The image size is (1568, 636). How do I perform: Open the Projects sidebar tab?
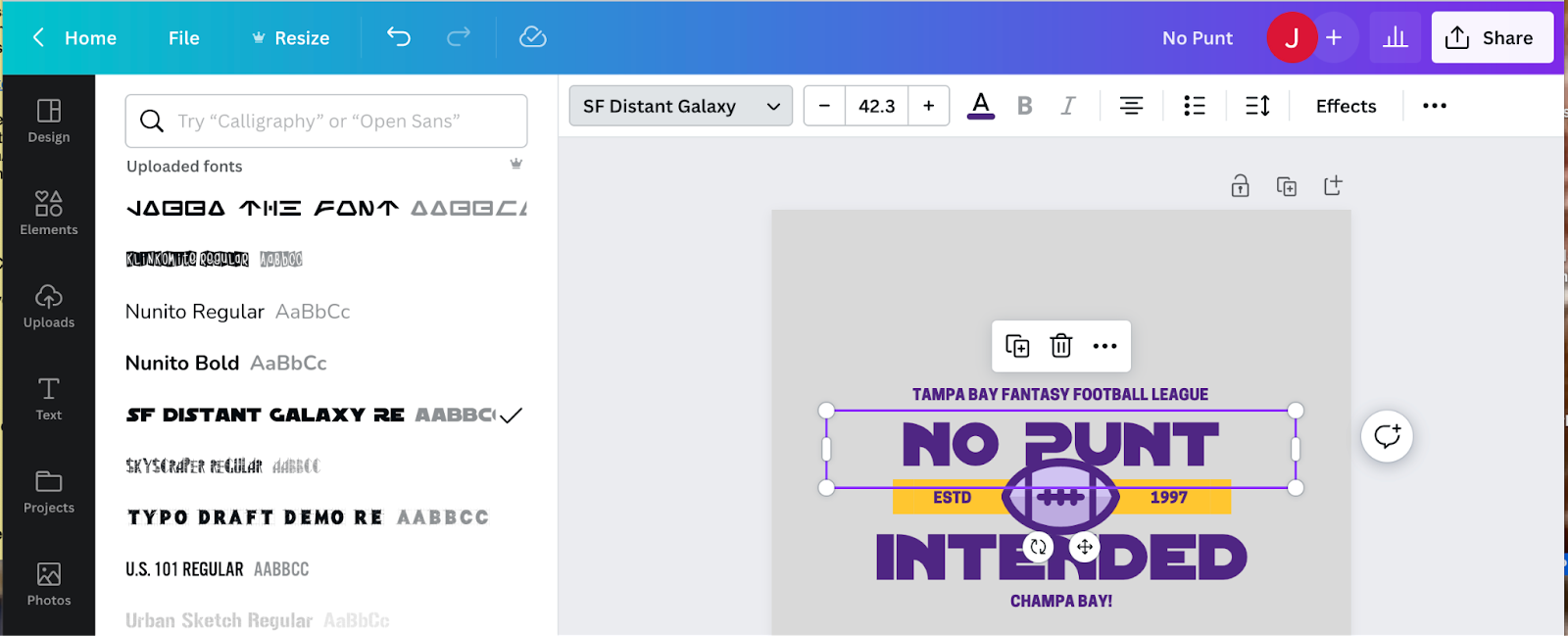pyautogui.click(x=49, y=492)
